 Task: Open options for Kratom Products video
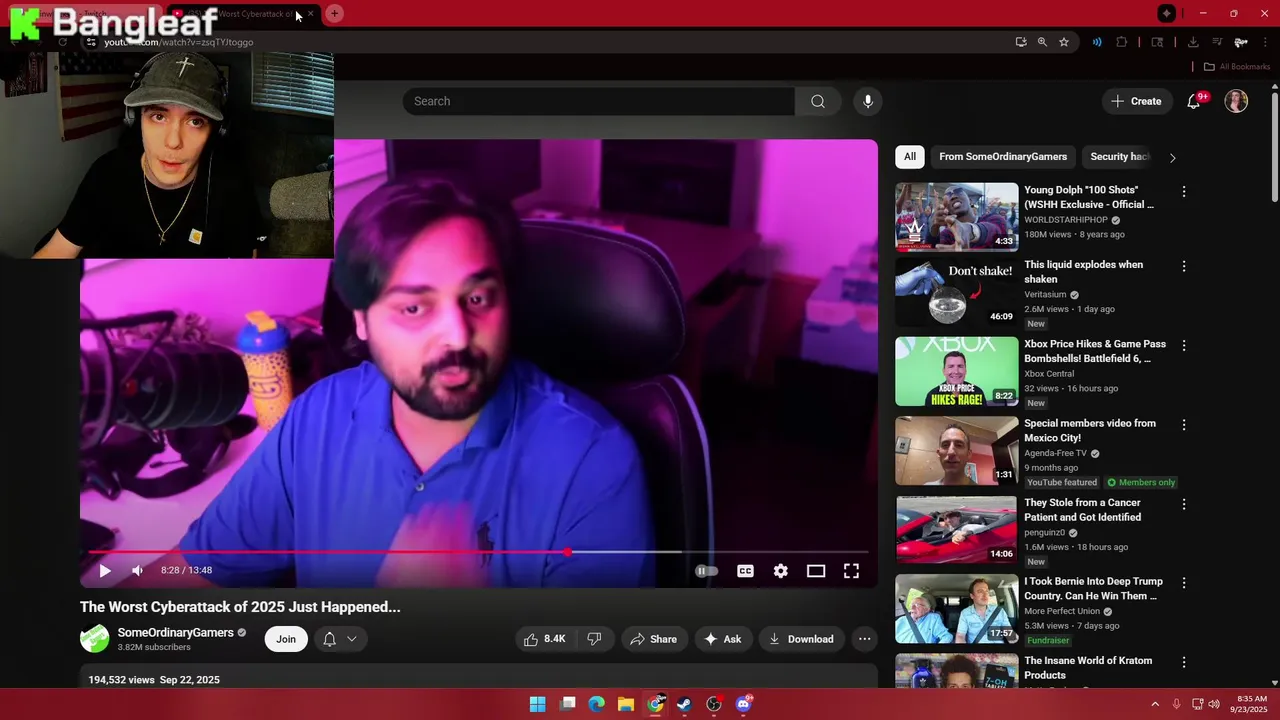pos(1184,662)
